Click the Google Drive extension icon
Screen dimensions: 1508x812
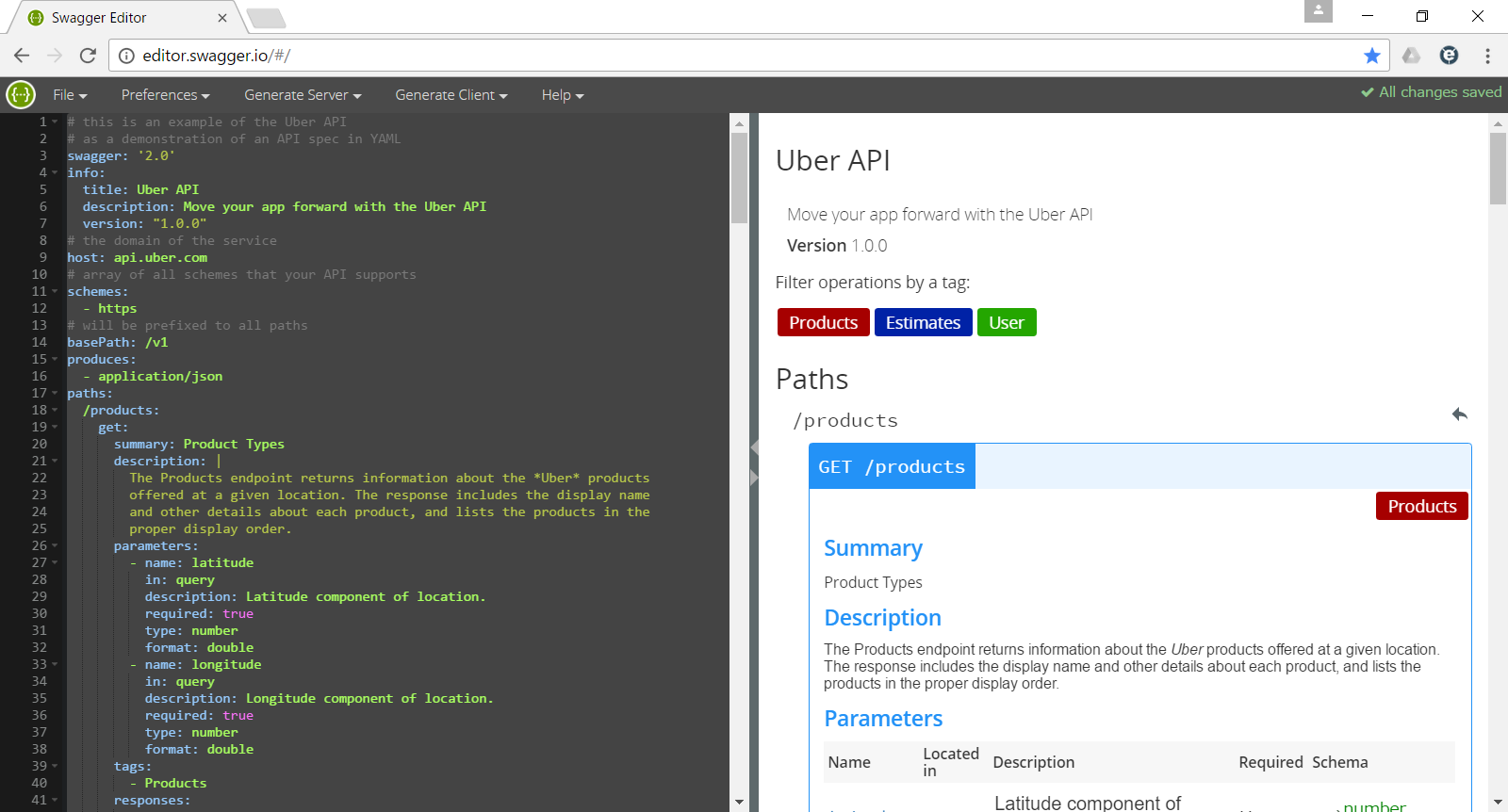(x=1411, y=56)
